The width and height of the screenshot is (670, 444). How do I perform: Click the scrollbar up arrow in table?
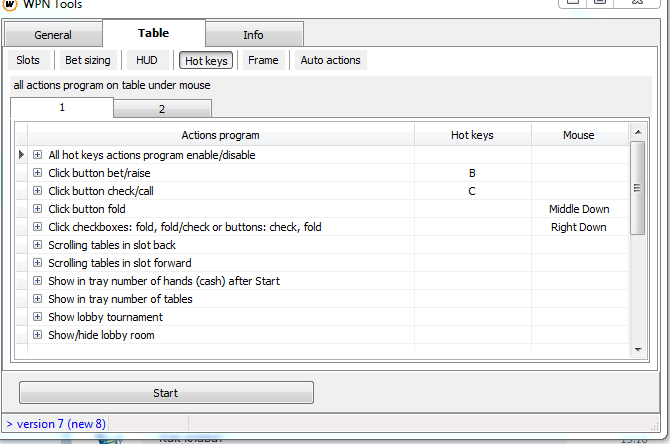point(638,132)
